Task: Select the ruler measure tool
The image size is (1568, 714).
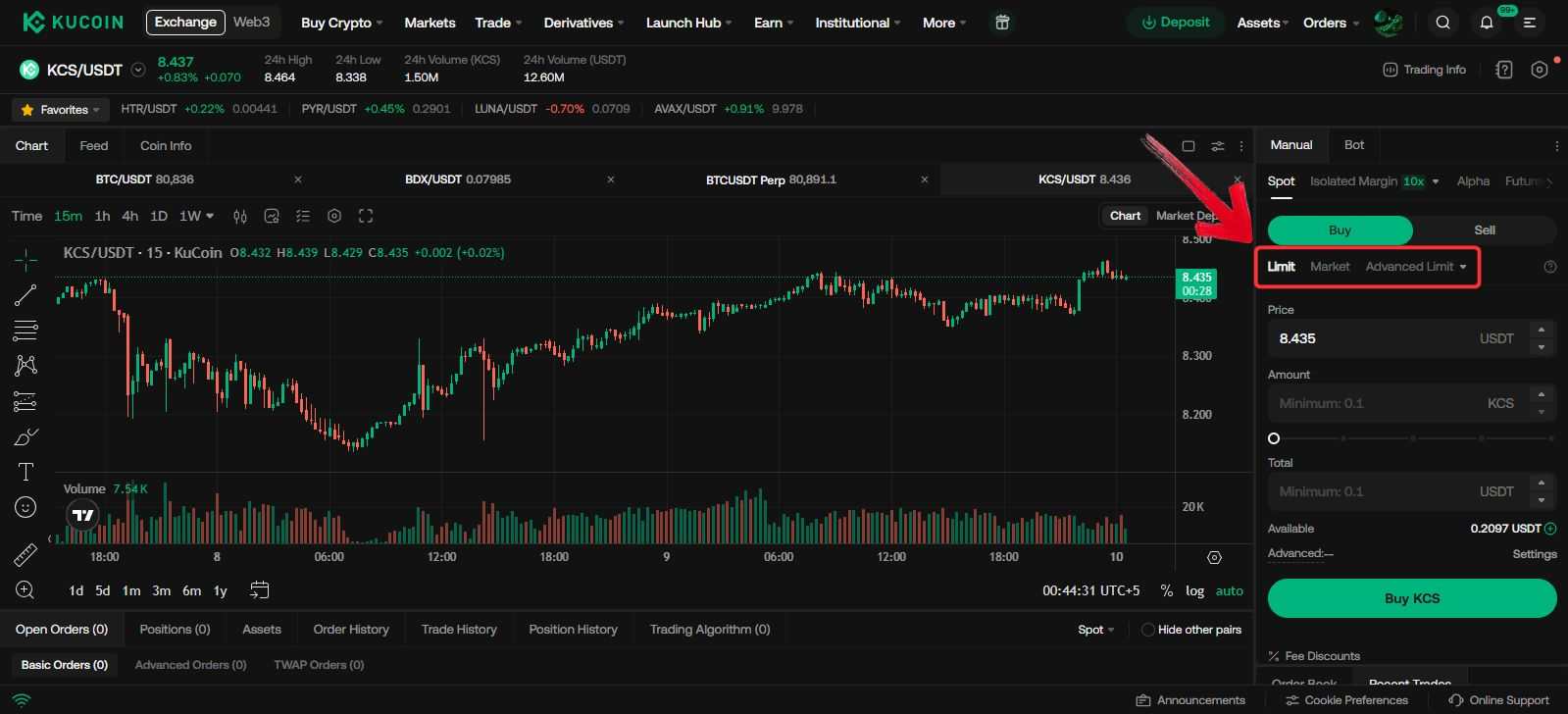Action: tap(25, 555)
